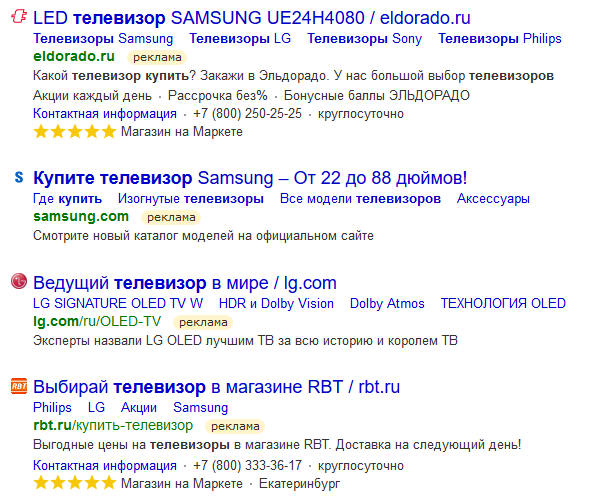595x500 pixels.
Task: Open Ведущий телевизор в мире lg.com result
Action: [x=185, y=283]
